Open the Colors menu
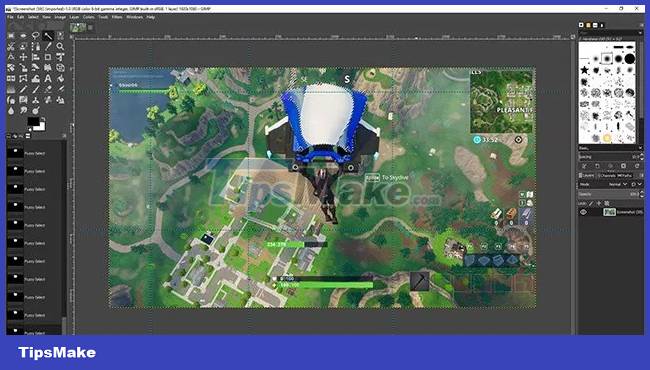Screen dimensions: 650x370 coord(89,17)
